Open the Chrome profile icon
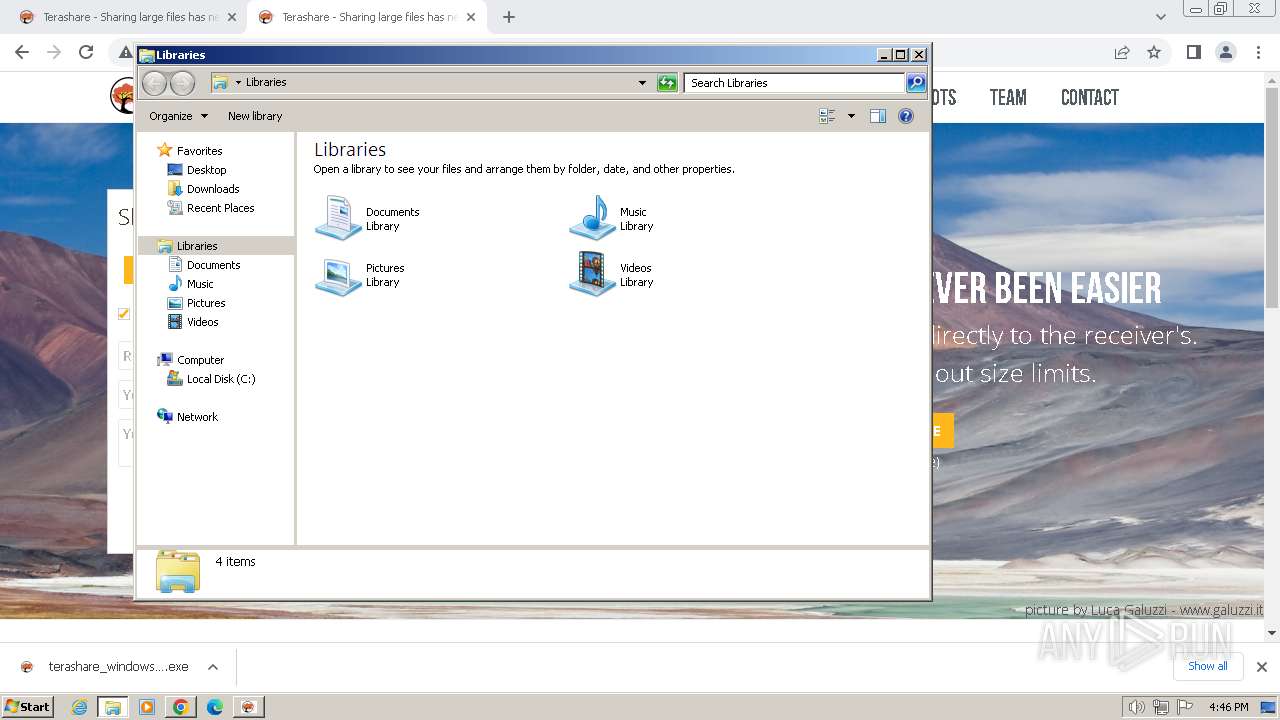The width and height of the screenshot is (1280, 720). [1225, 52]
